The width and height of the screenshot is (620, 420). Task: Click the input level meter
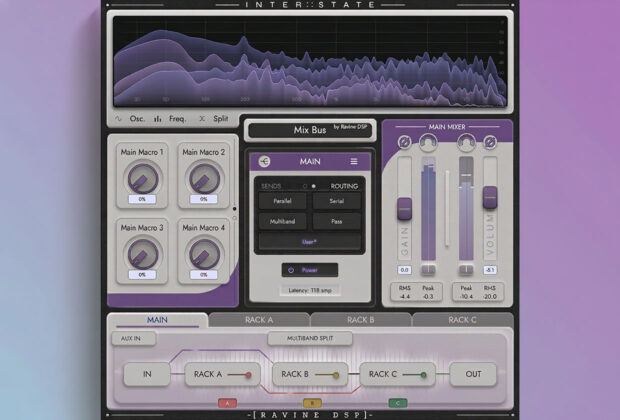pyautogui.click(x=428, y=210)
